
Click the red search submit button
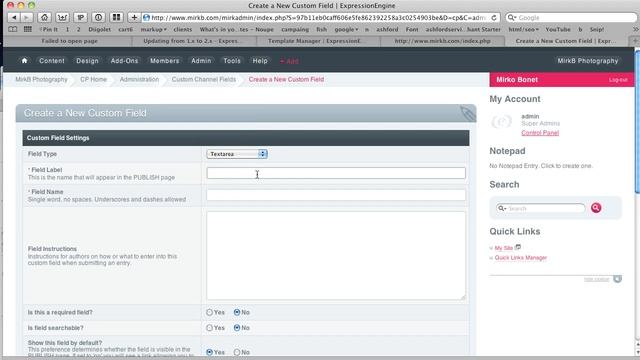coord(596,208)
